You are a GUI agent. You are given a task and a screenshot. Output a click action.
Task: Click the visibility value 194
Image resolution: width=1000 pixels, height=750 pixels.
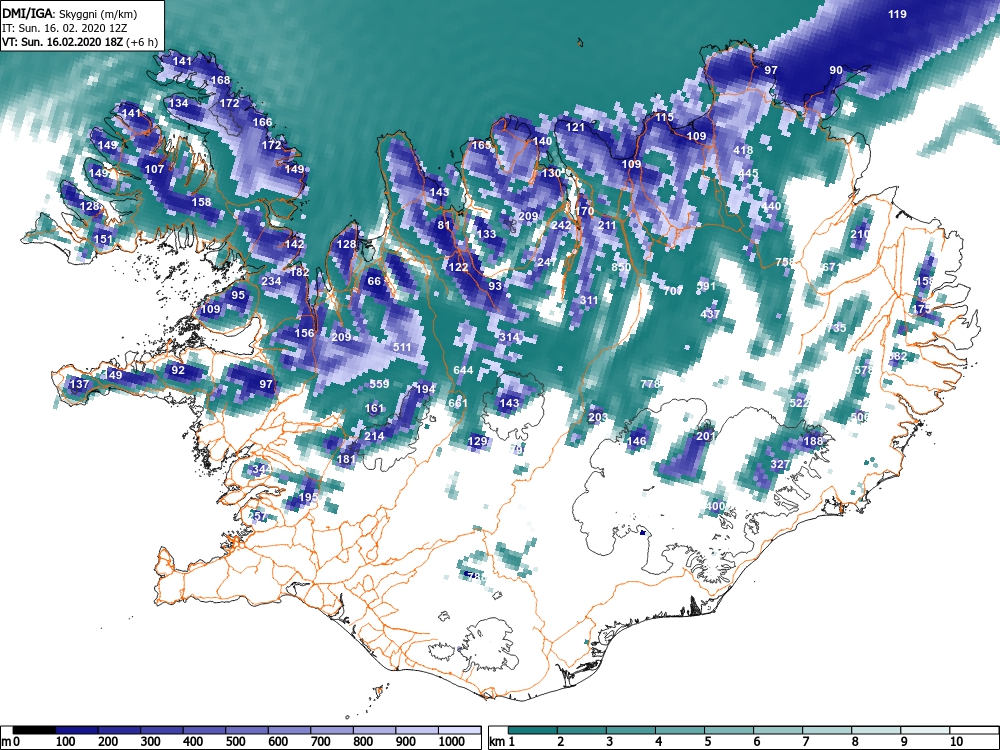pos(425,389)
